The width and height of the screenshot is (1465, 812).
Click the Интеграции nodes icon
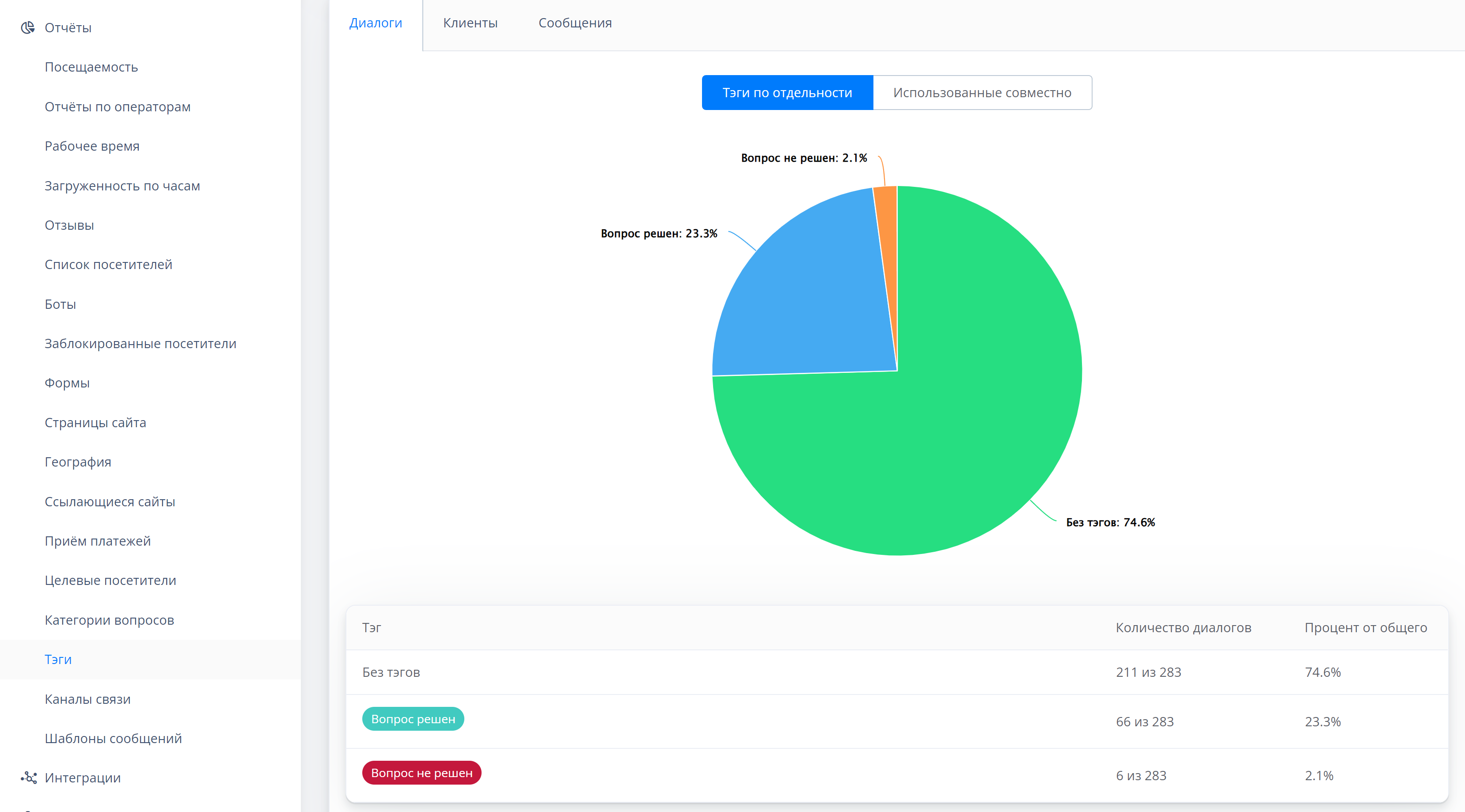coord(28,777)
